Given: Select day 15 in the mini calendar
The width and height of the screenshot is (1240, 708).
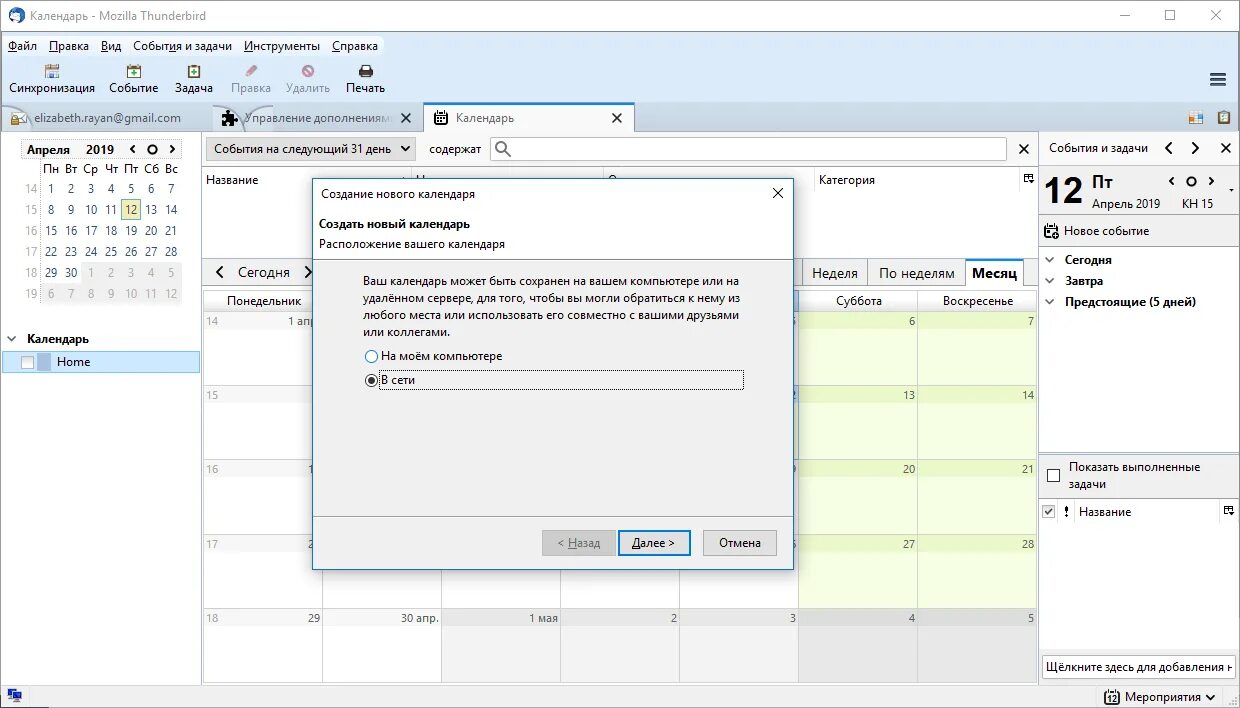Looking at the screenshot, I should 51,231.
